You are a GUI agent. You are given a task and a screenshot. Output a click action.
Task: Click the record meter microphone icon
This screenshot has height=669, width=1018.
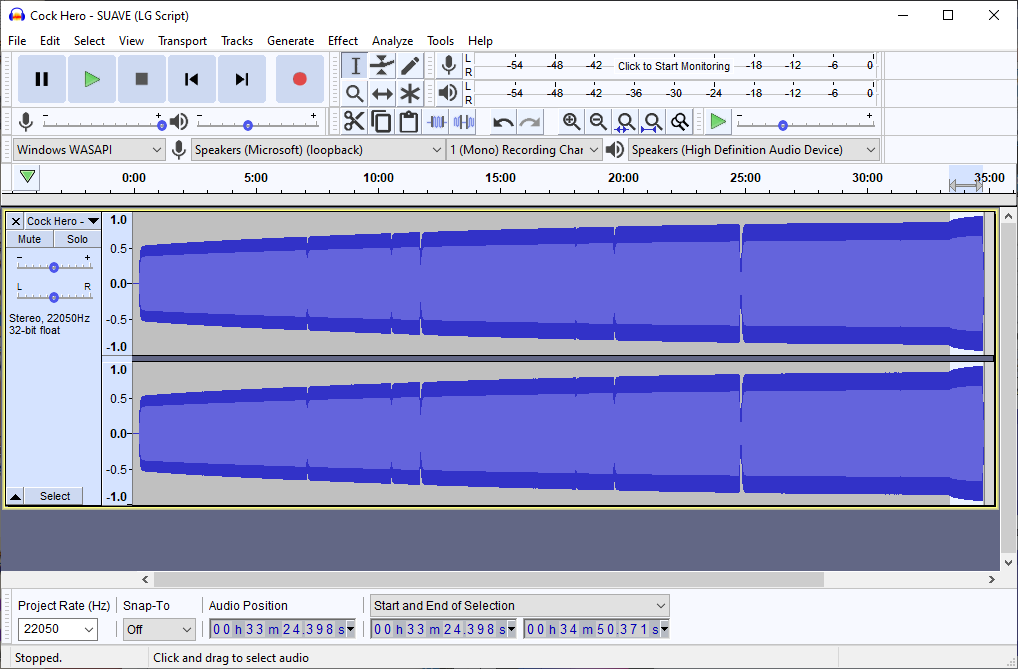point(448,66)
